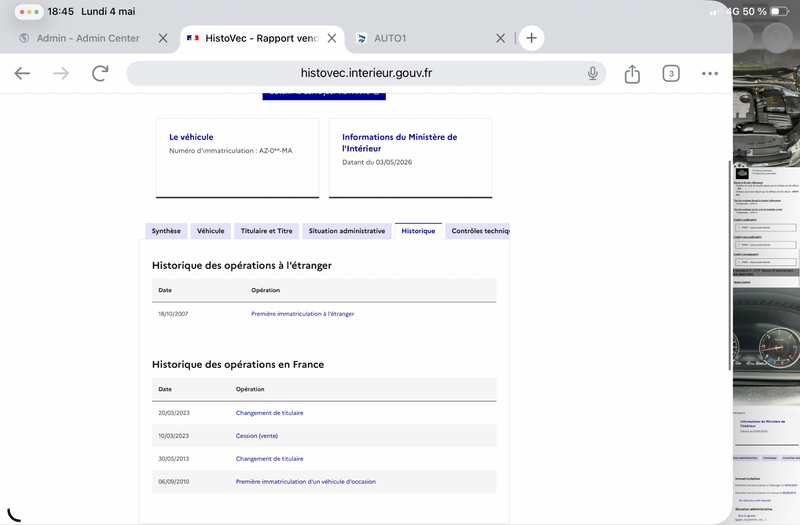Screen dimensions: 800x525
Task: View the Situation administrative tab
Action: [347, 231]
